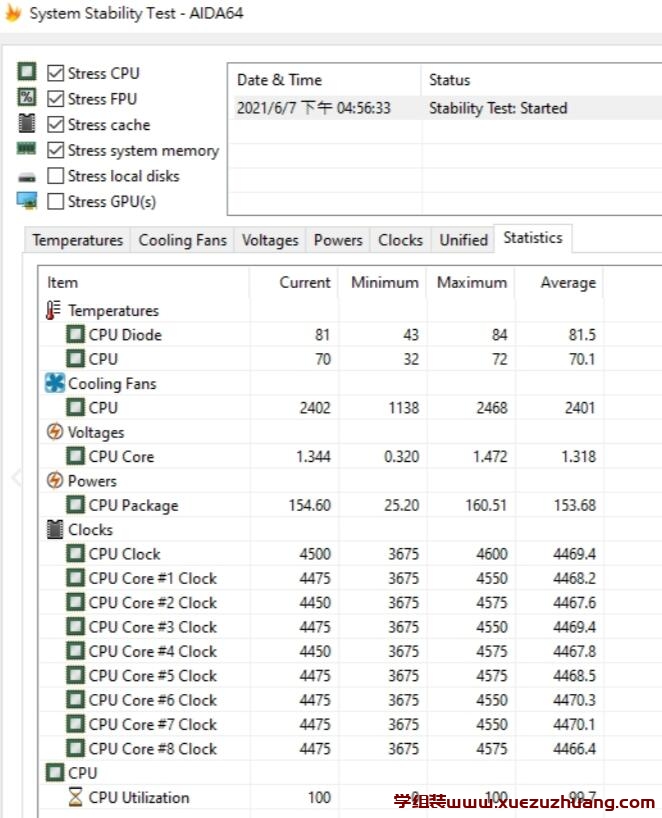Click the Status column header in log
Screen dimensions: 662x818
click(x=541, y=80)
